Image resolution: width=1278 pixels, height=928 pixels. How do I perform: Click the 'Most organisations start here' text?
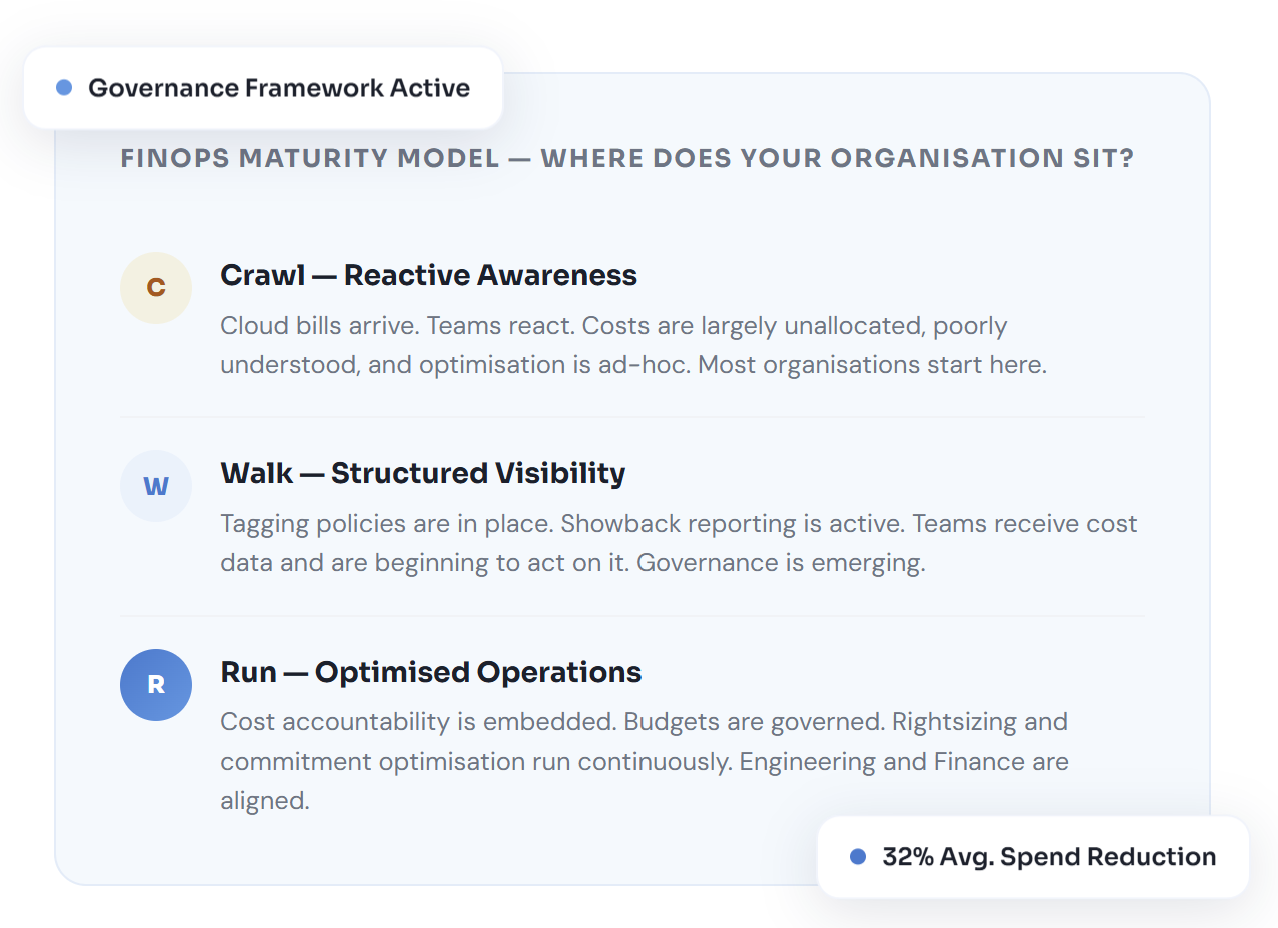coord(872,365)
